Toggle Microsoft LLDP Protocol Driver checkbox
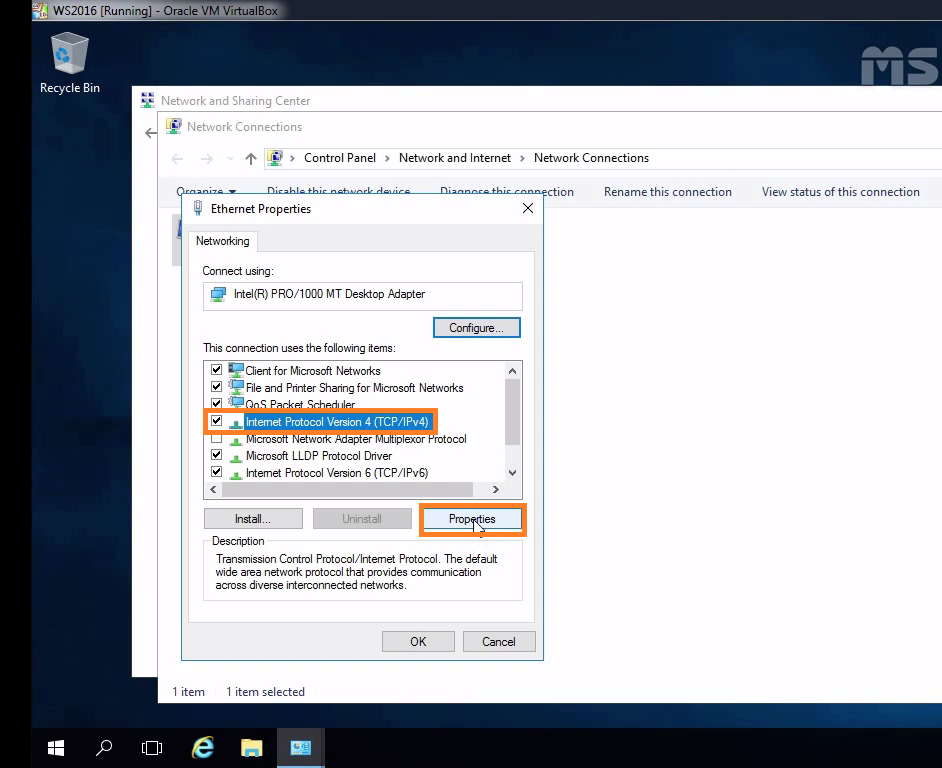Image resolution: width=942 pixels, height=768 pixels. [x=217, y=455]
